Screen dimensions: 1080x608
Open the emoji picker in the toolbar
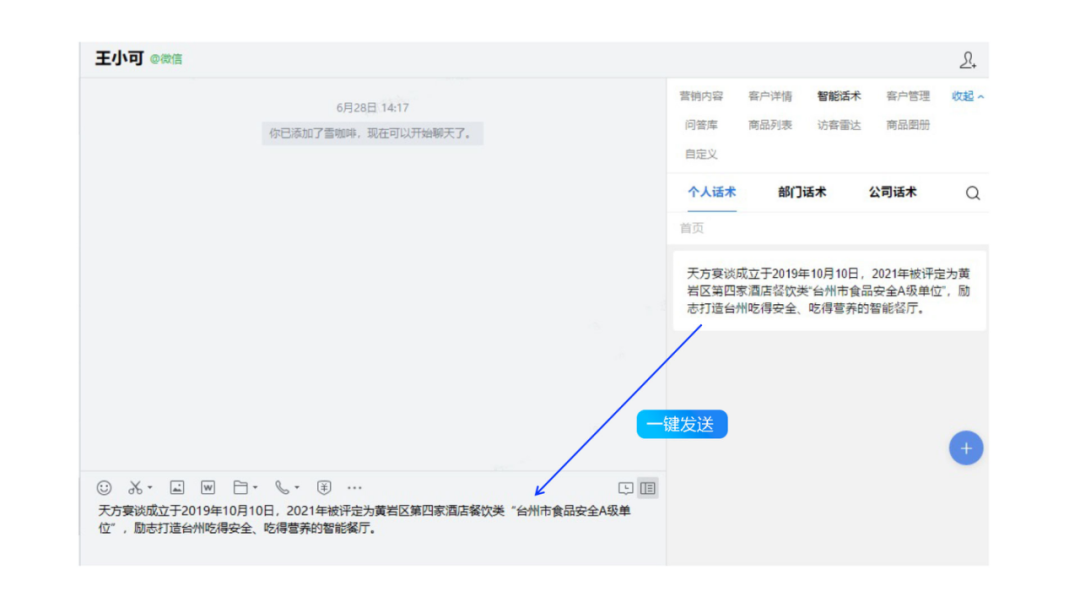tap(104, 488)
